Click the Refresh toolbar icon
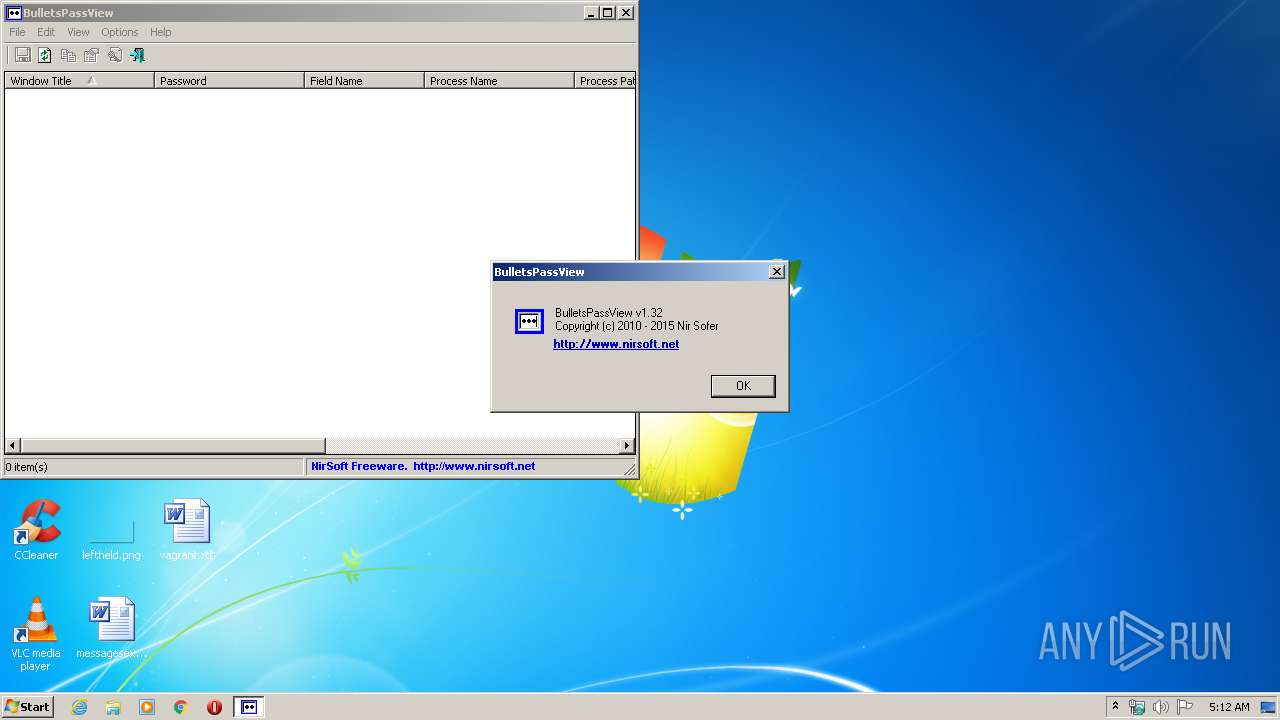 [x=45, y=55]
